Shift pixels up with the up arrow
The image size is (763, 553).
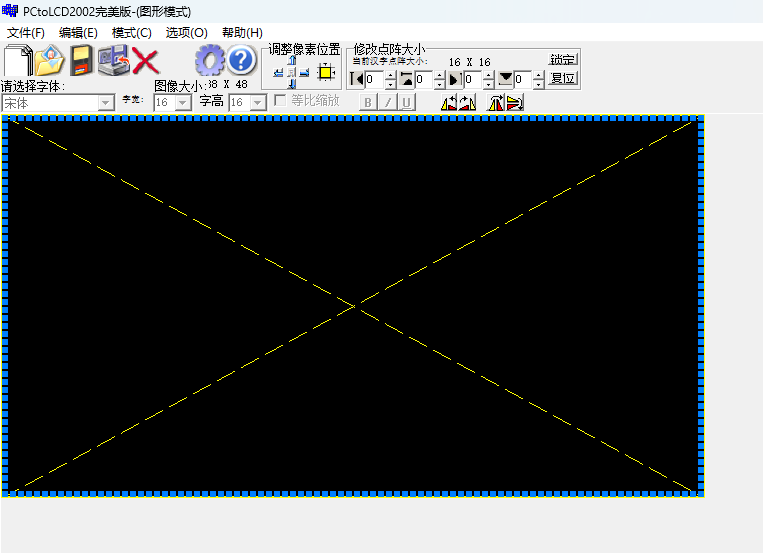292,60
